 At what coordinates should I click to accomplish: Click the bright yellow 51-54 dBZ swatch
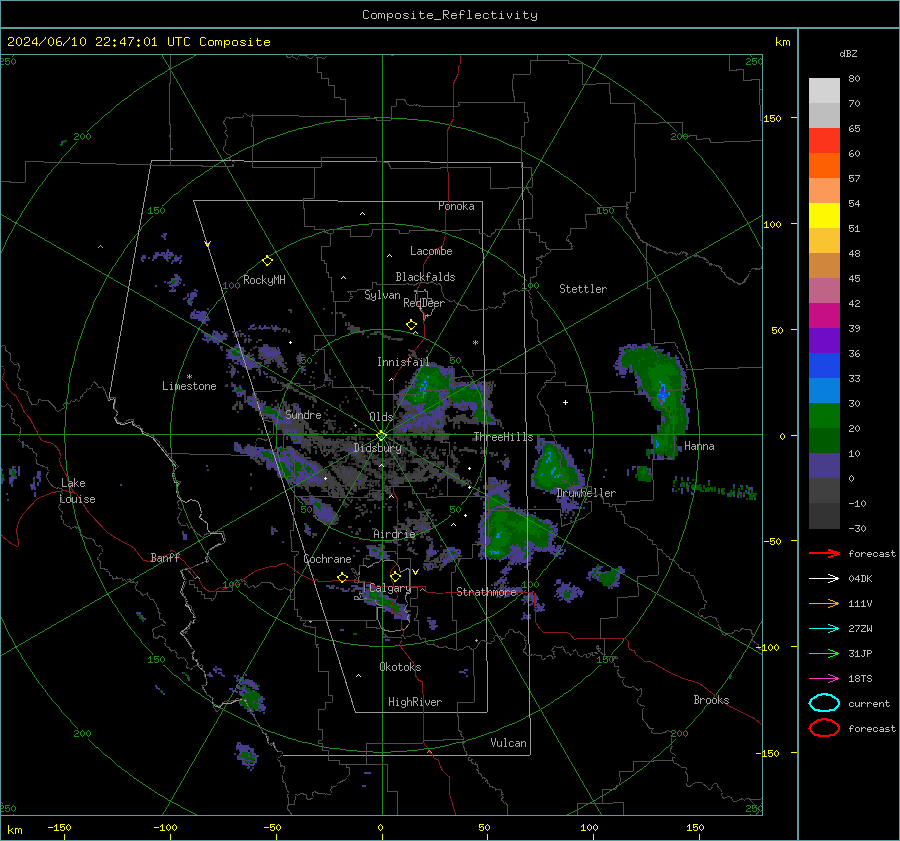point(824,216)
